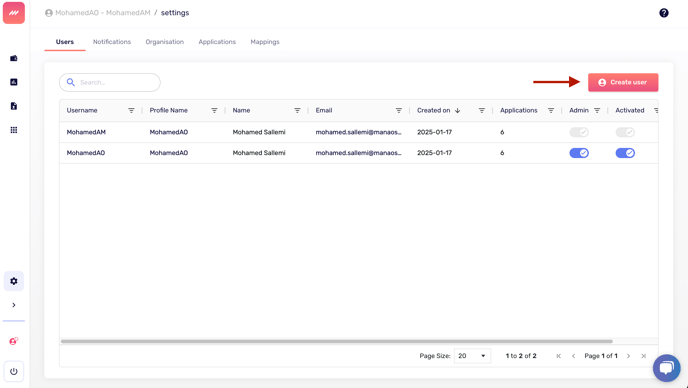The height and width of the screenshot is (388, 688).
Task: Switch to the Notifications tab
Action: click(x=112, y=42)
